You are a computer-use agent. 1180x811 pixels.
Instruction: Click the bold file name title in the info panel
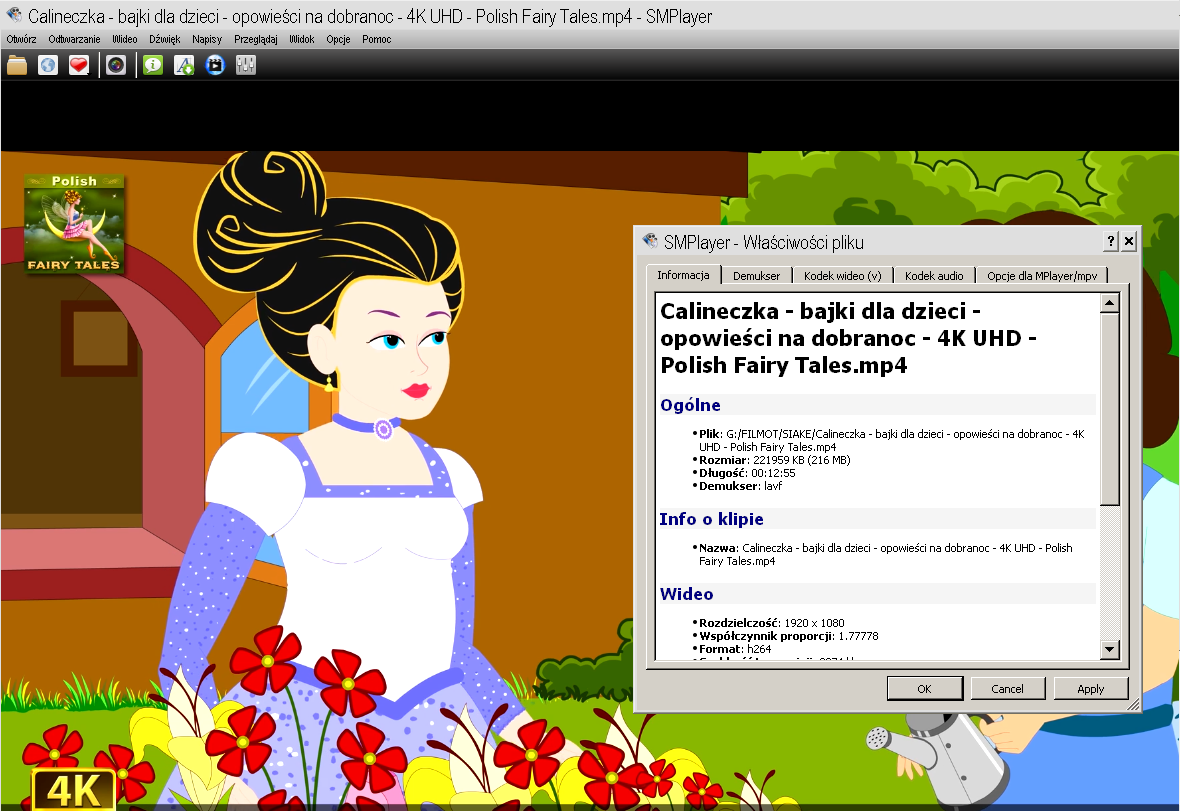pyautogui.click(x=848, y=338)
